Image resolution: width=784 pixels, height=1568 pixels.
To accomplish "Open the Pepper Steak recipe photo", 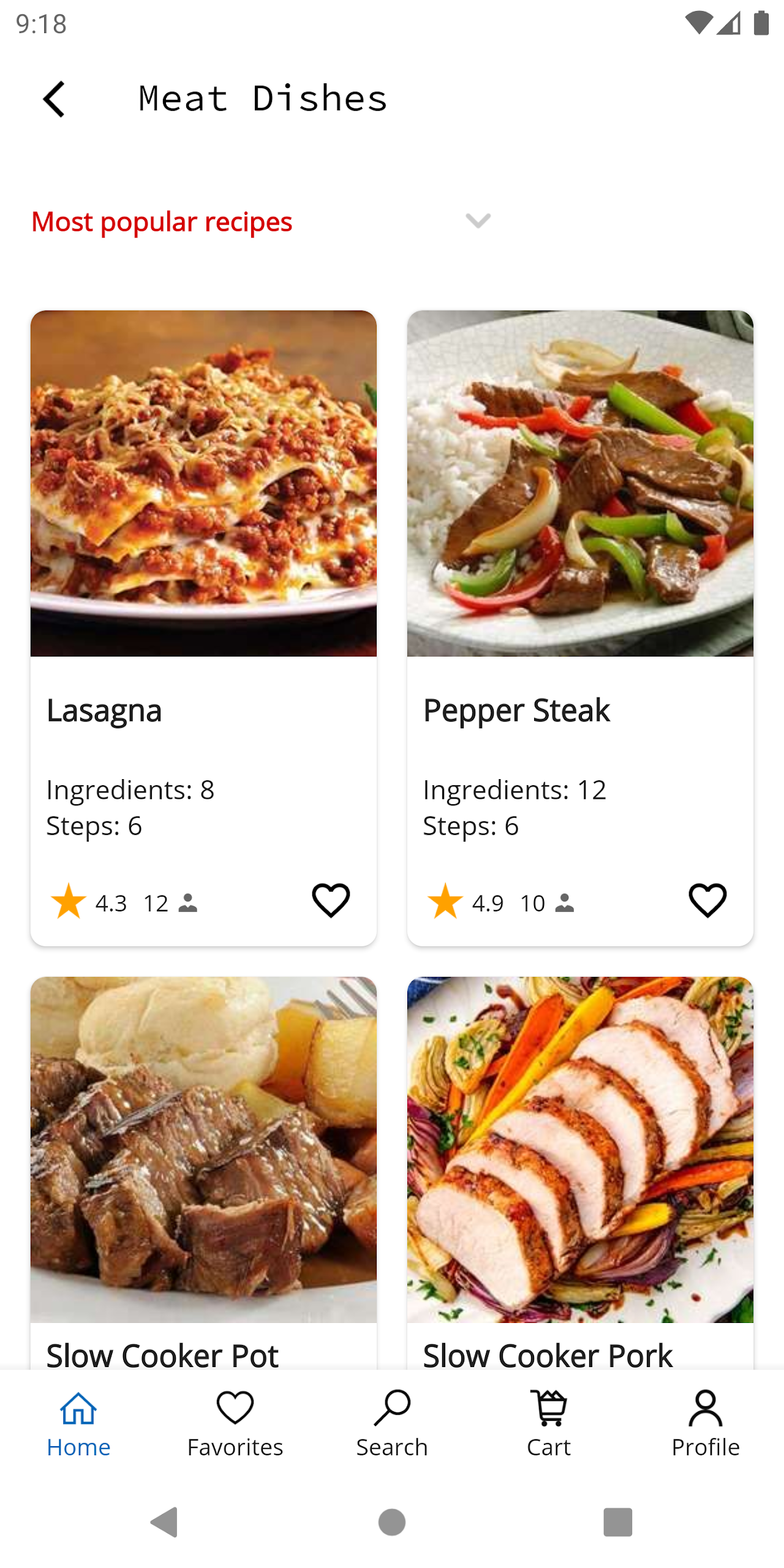I will click(x=580, y=483).
